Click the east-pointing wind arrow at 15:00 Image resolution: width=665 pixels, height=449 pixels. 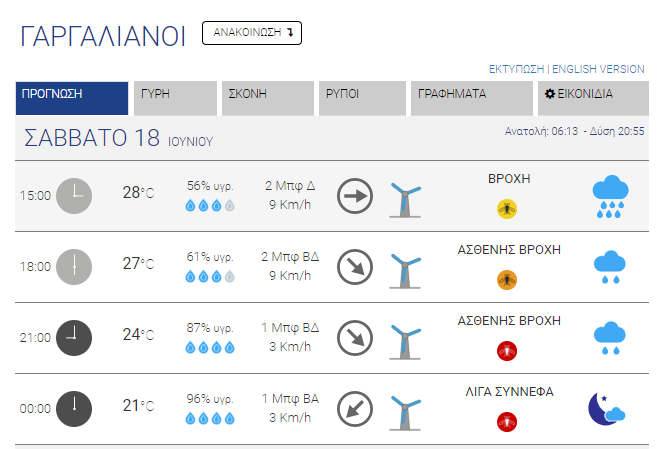(355, 196)
